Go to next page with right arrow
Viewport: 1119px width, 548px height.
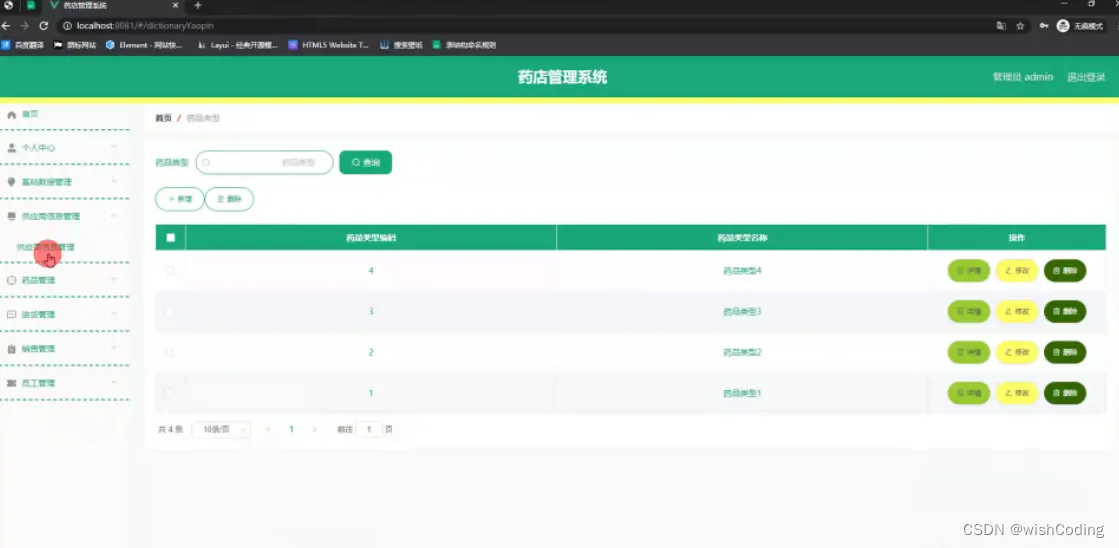pos(314,430)
